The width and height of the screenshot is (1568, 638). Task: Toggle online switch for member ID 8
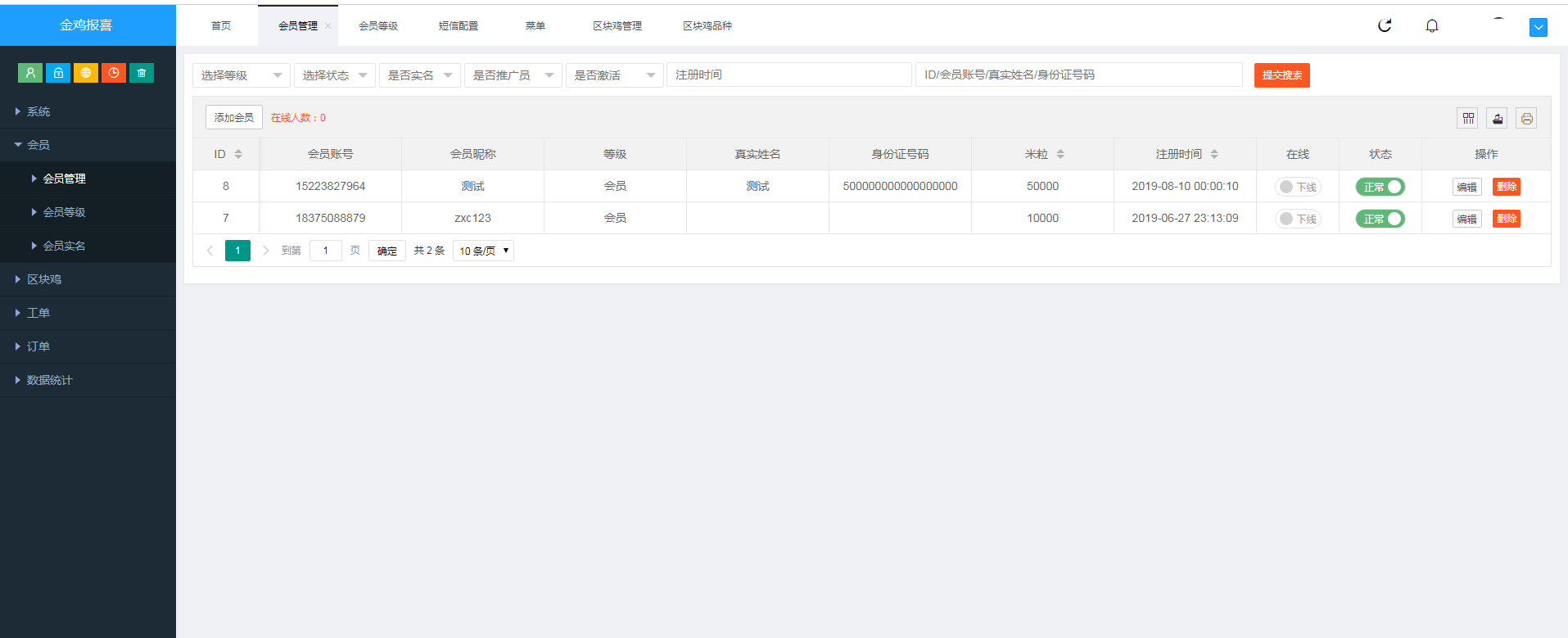tap(1298, 187)
